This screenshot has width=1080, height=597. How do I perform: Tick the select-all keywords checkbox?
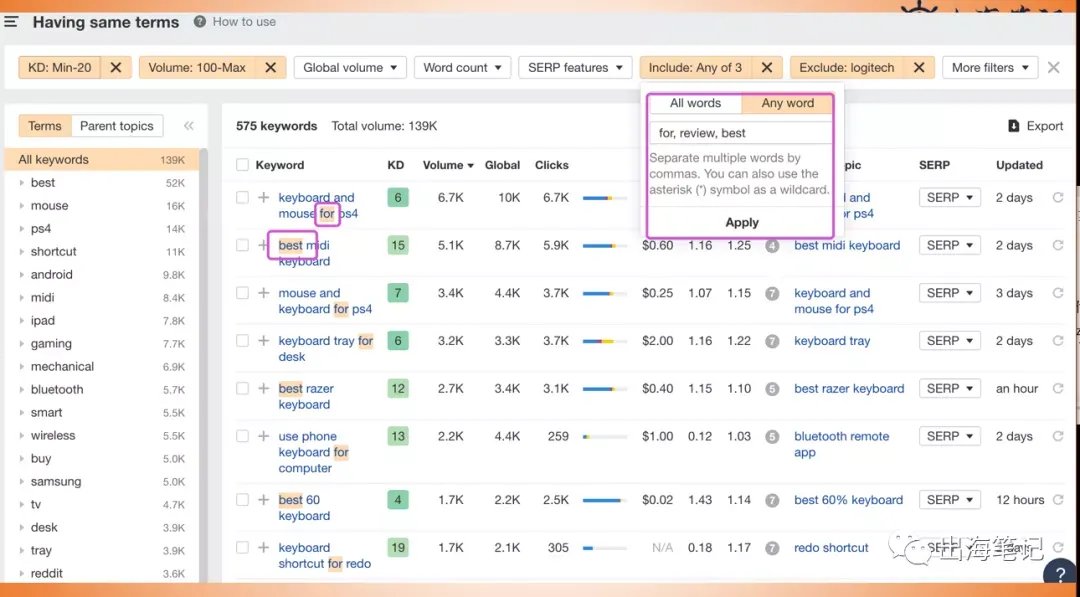(x=242, y=165)
